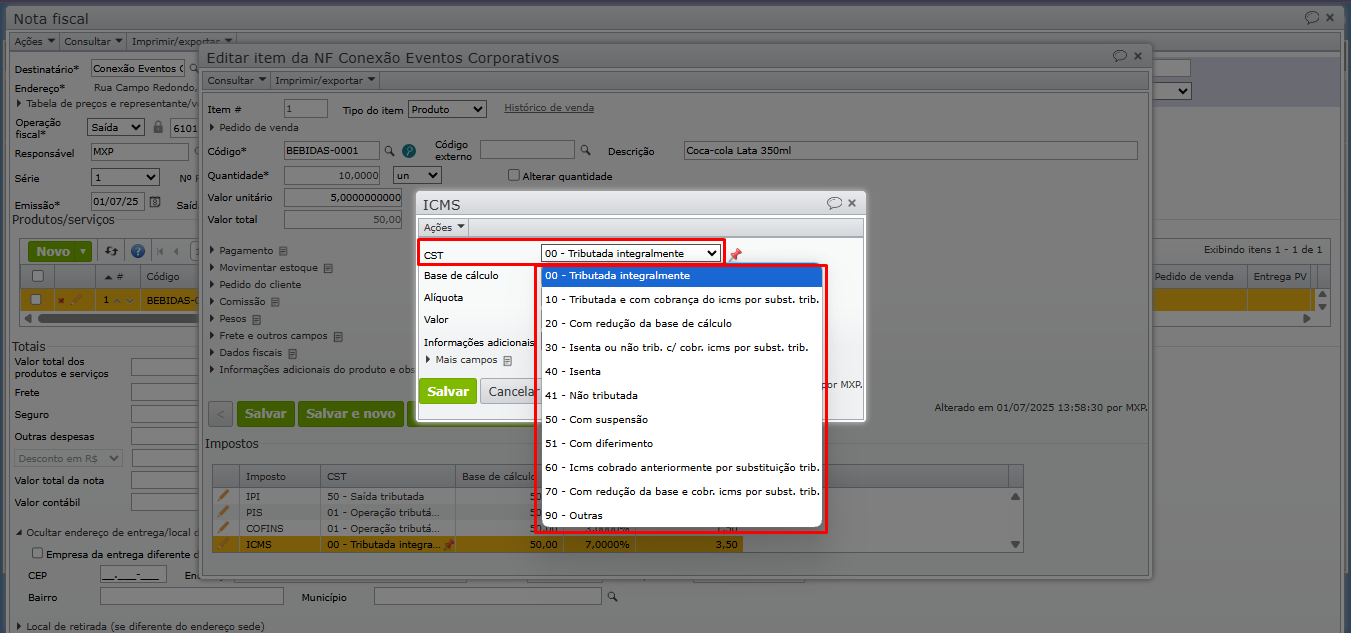Select option 40 - Isenta
The width and height of the screenshot is (1351, 633).
[x=682, y=372]
